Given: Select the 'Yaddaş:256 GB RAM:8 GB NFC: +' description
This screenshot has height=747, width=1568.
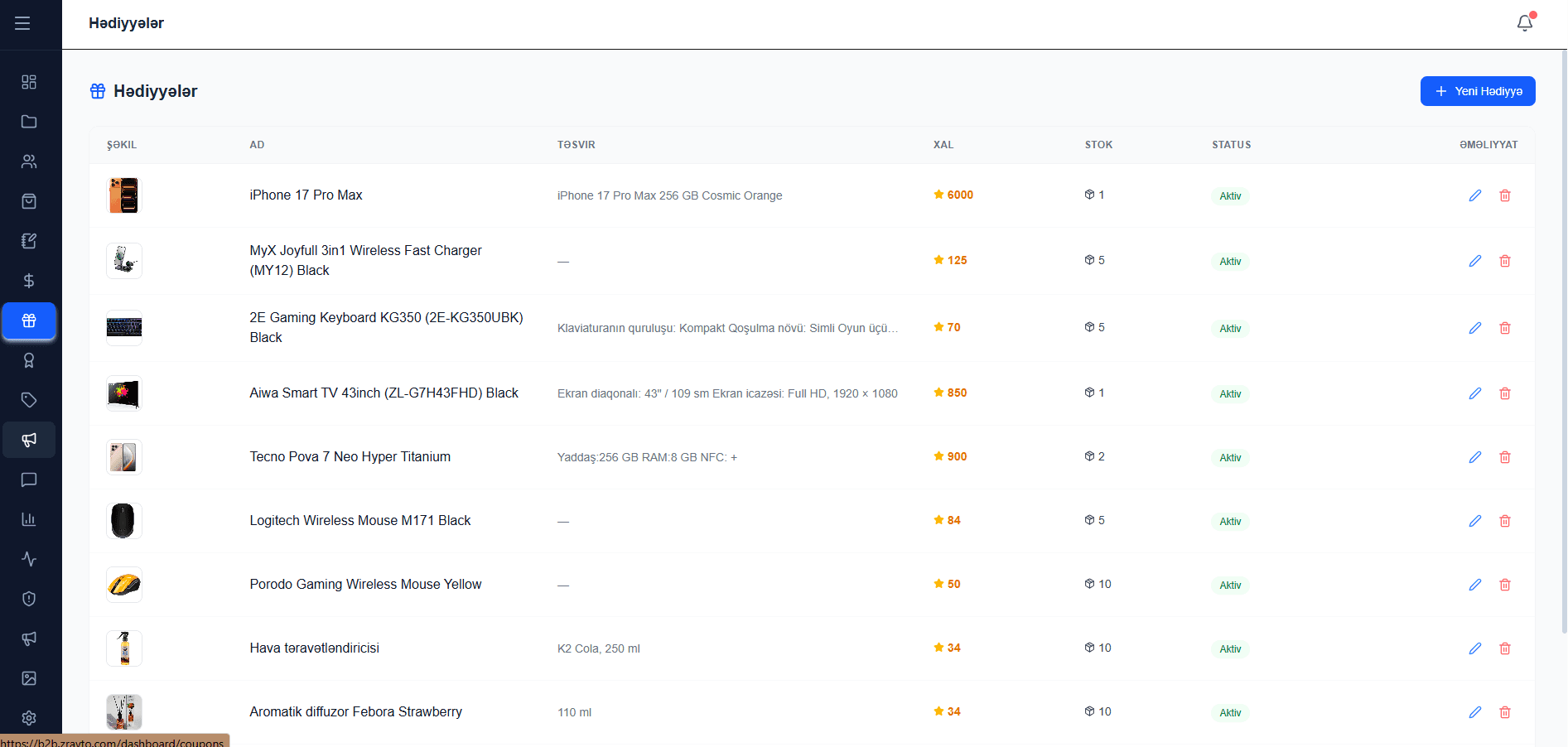Looking at the screenshot, I should 647,457.
